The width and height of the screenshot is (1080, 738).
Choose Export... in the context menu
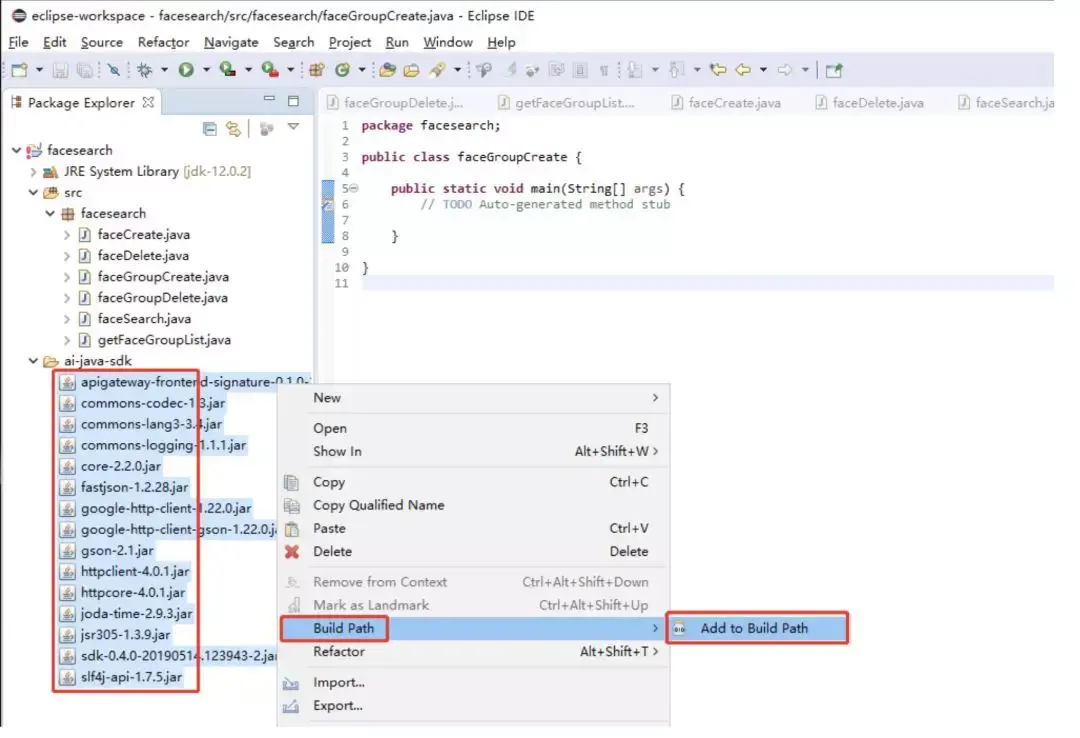[338, 705]
